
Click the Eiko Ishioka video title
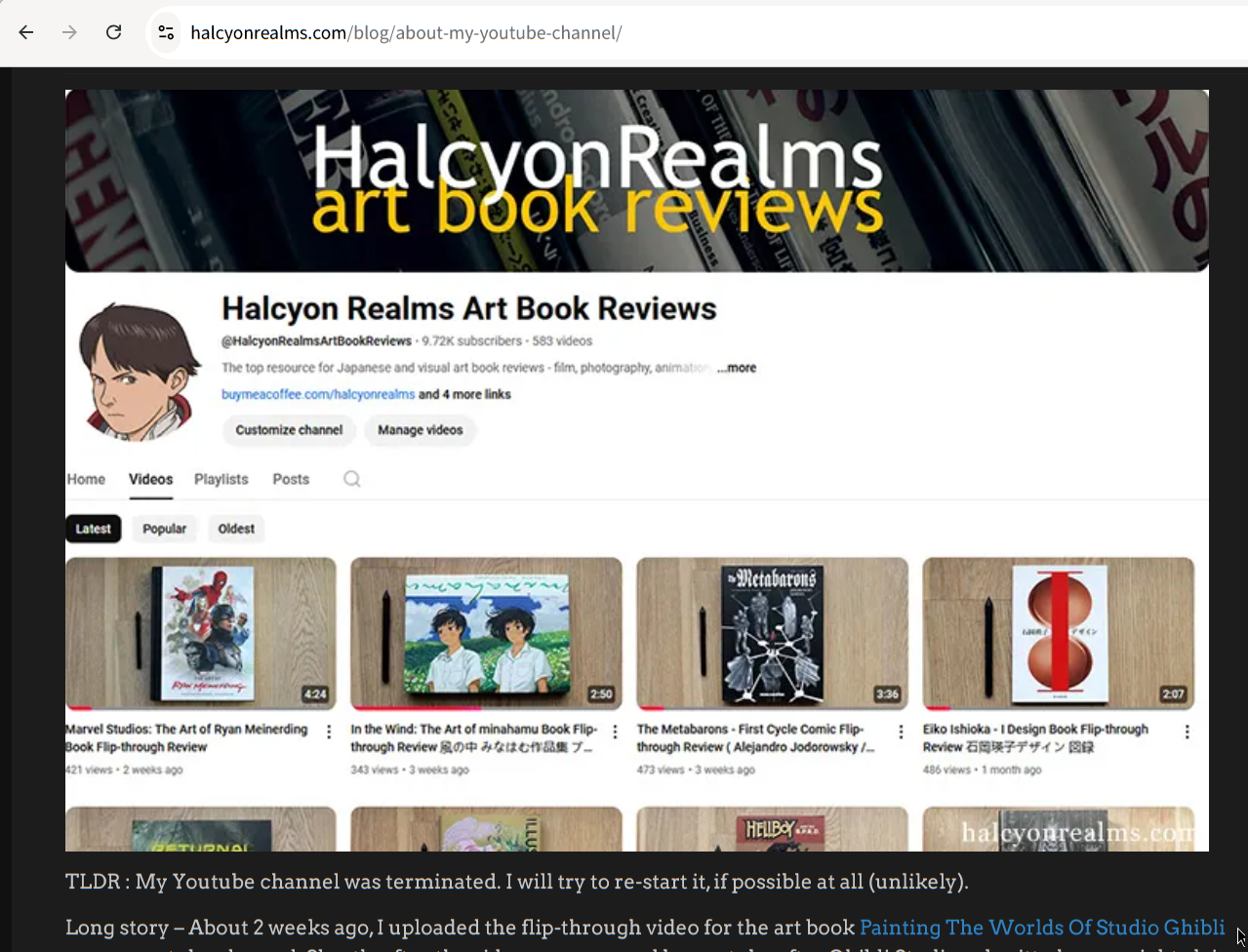tap(1035, 737)
